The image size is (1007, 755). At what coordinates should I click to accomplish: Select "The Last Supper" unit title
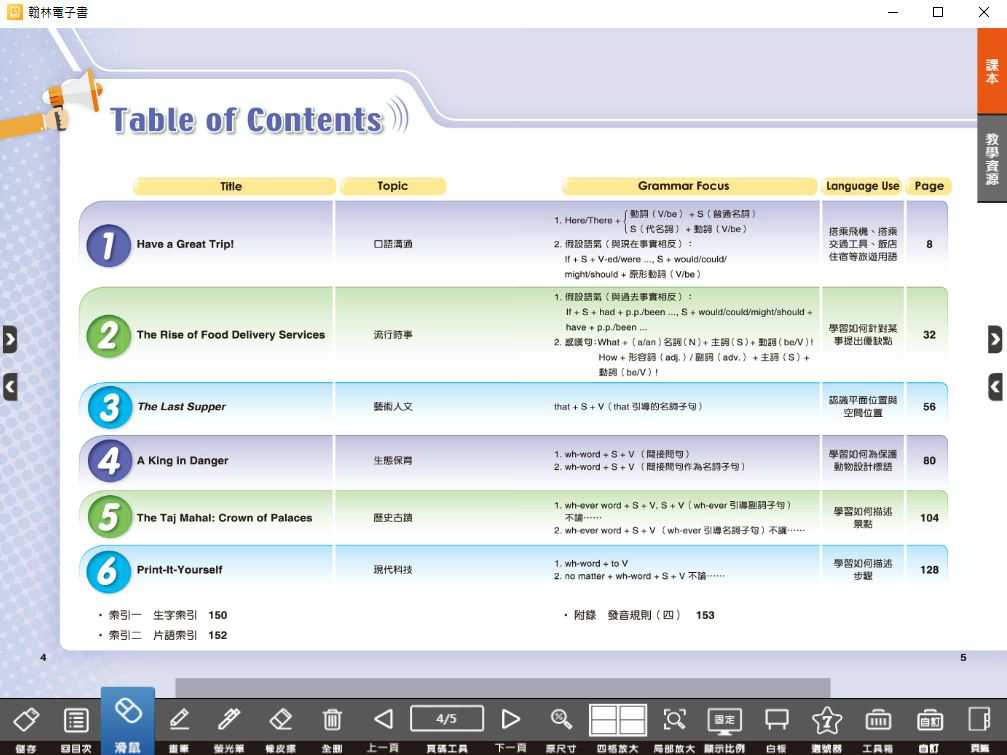pyautogui.click(x=182, y=406)
